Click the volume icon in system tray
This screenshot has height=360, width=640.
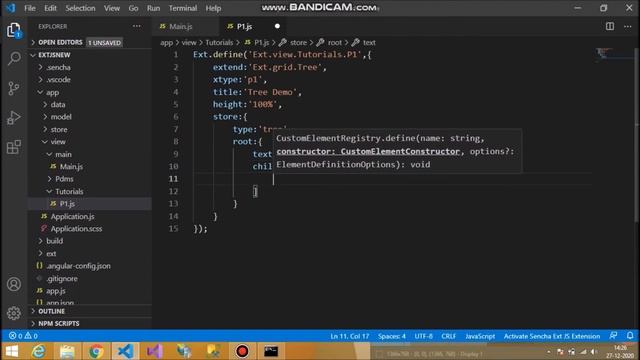tap(594, 352)
